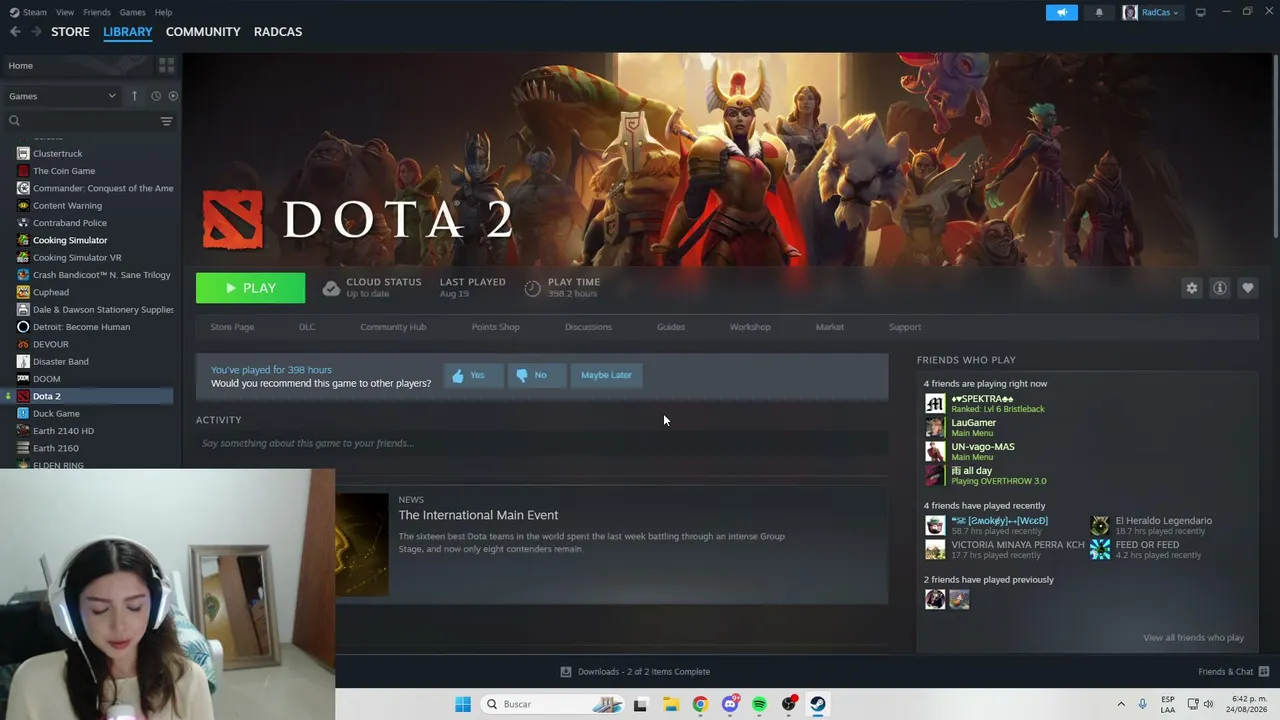Open Dota 2 Store Page link
Screen dimensions: 1280x720
[x=232, y=327]
